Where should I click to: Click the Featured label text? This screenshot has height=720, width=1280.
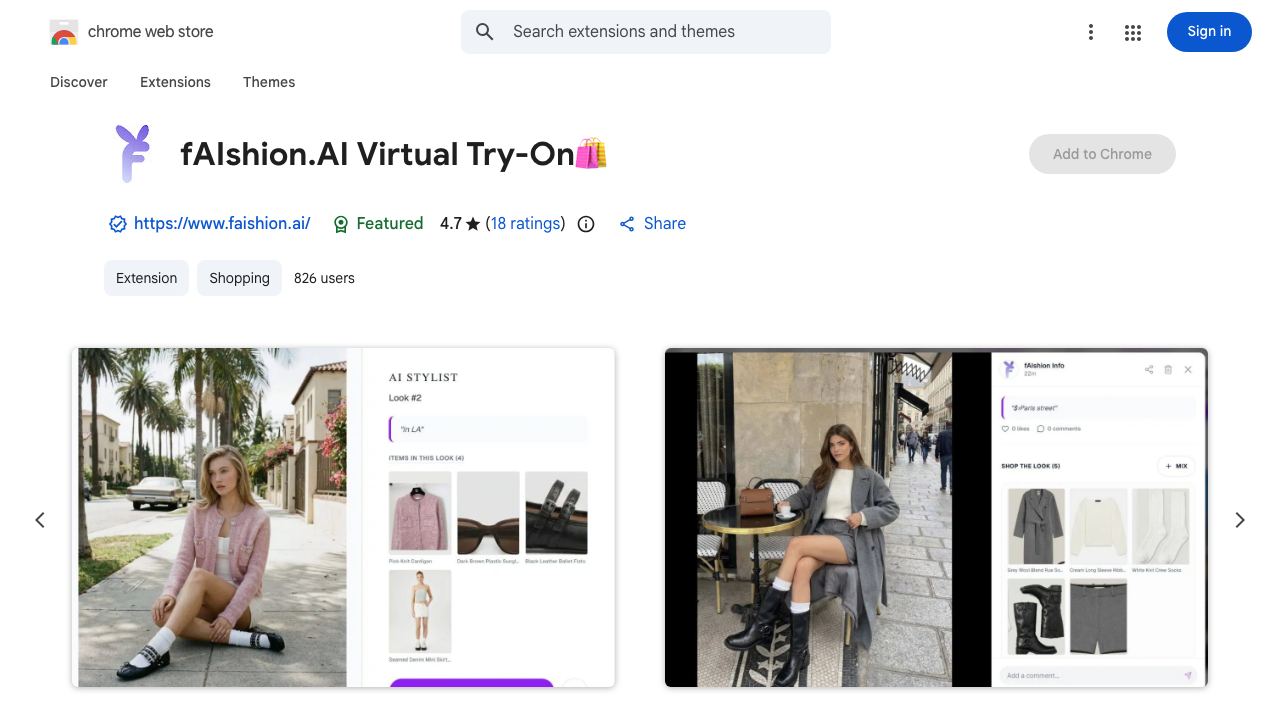click(x=390, y=224)
